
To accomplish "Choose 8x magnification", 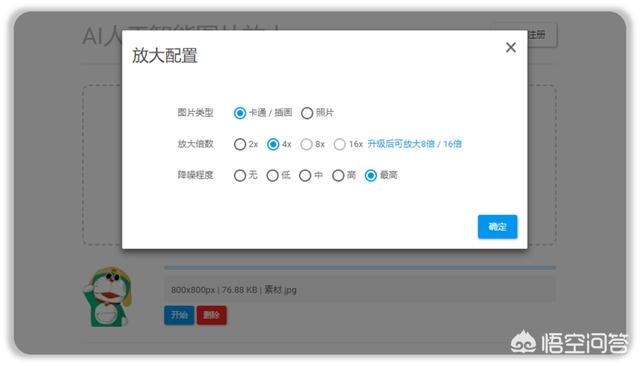I will pyautogui.click(x=306, y=144).
